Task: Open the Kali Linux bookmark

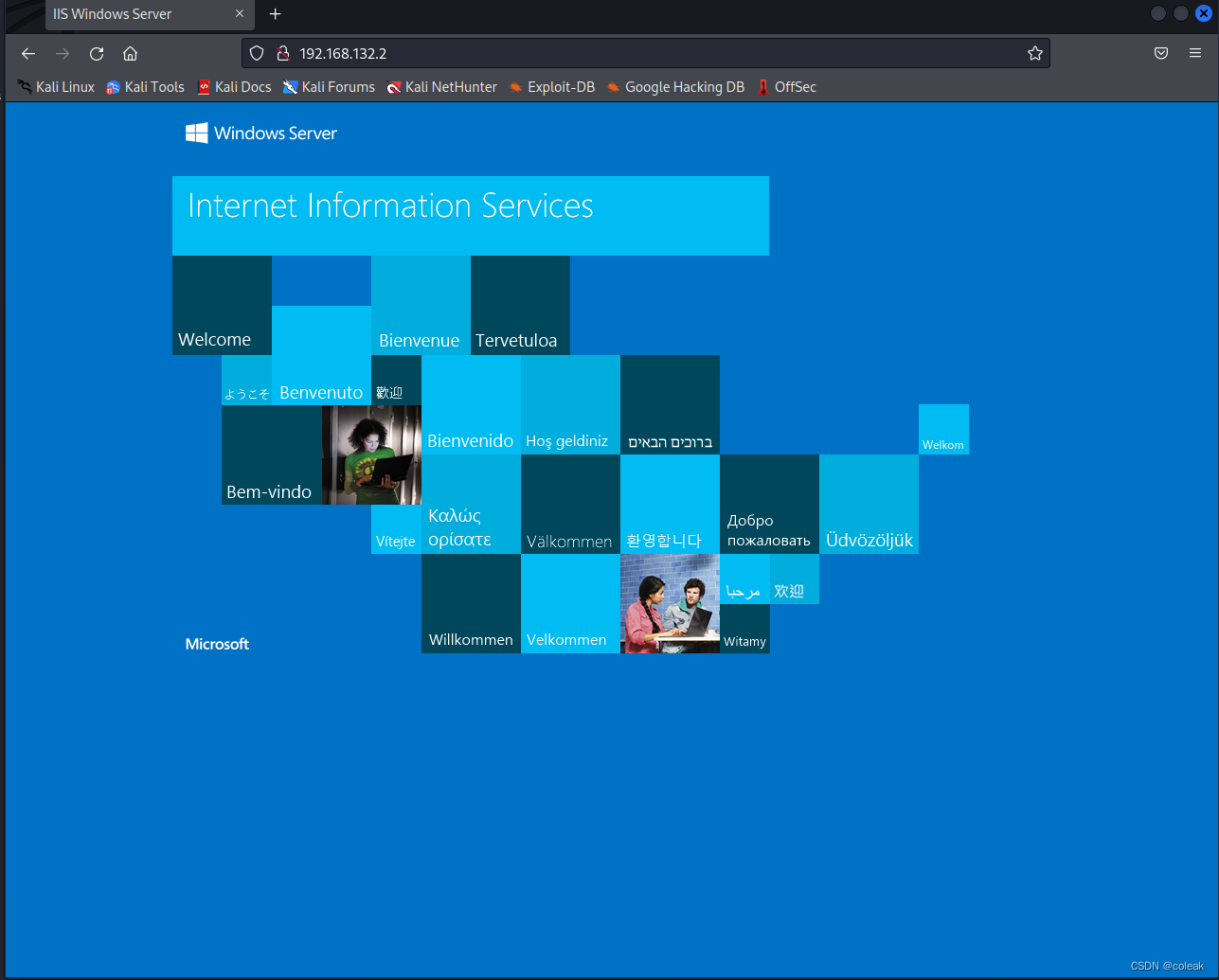Action: [56, 87]
